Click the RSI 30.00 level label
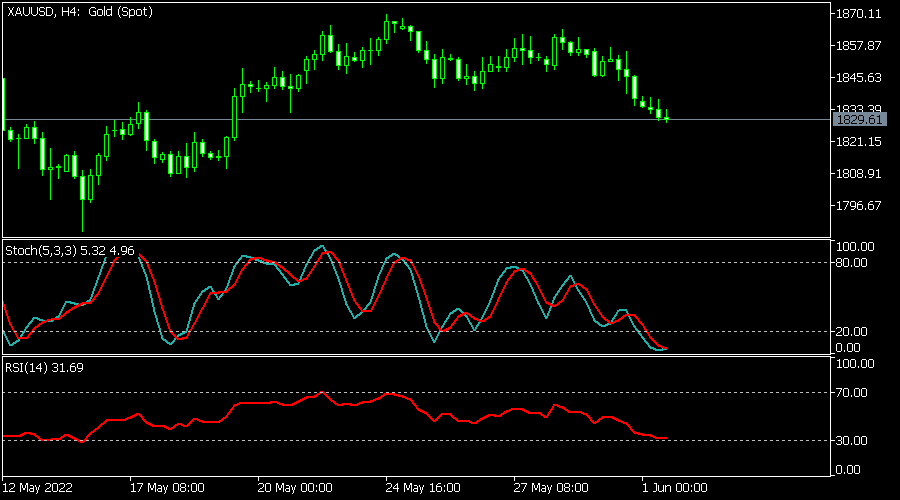 point(851,440)
